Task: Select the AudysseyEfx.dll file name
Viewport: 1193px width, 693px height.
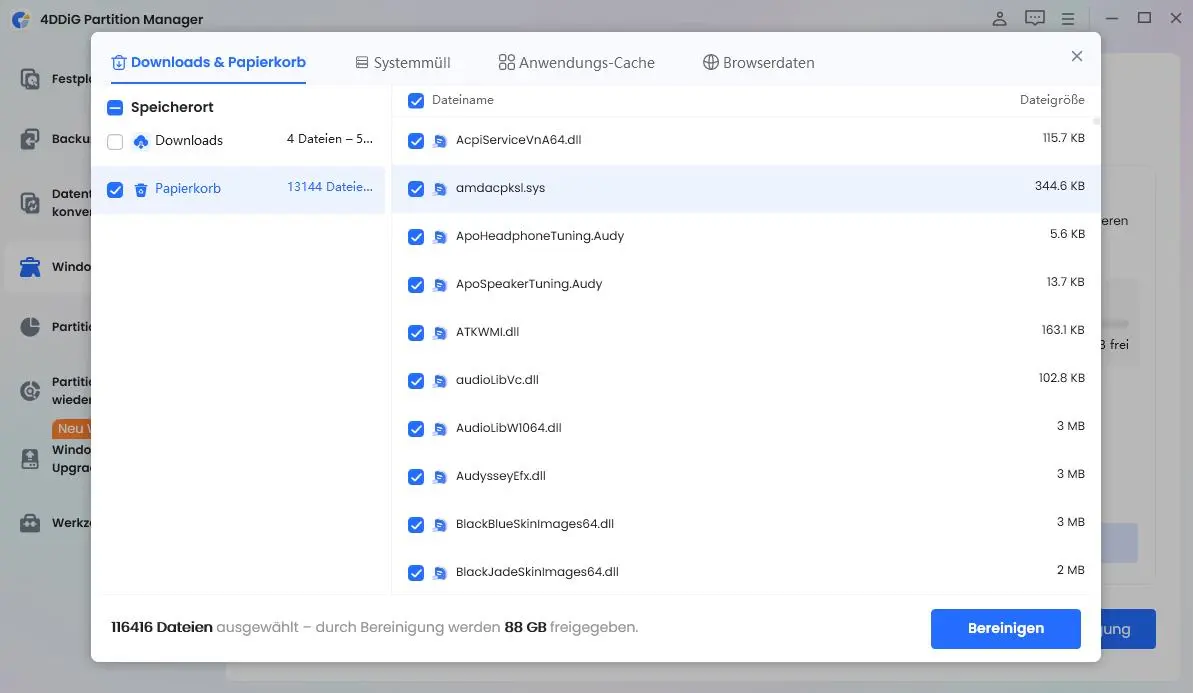Action: (501, 475)
